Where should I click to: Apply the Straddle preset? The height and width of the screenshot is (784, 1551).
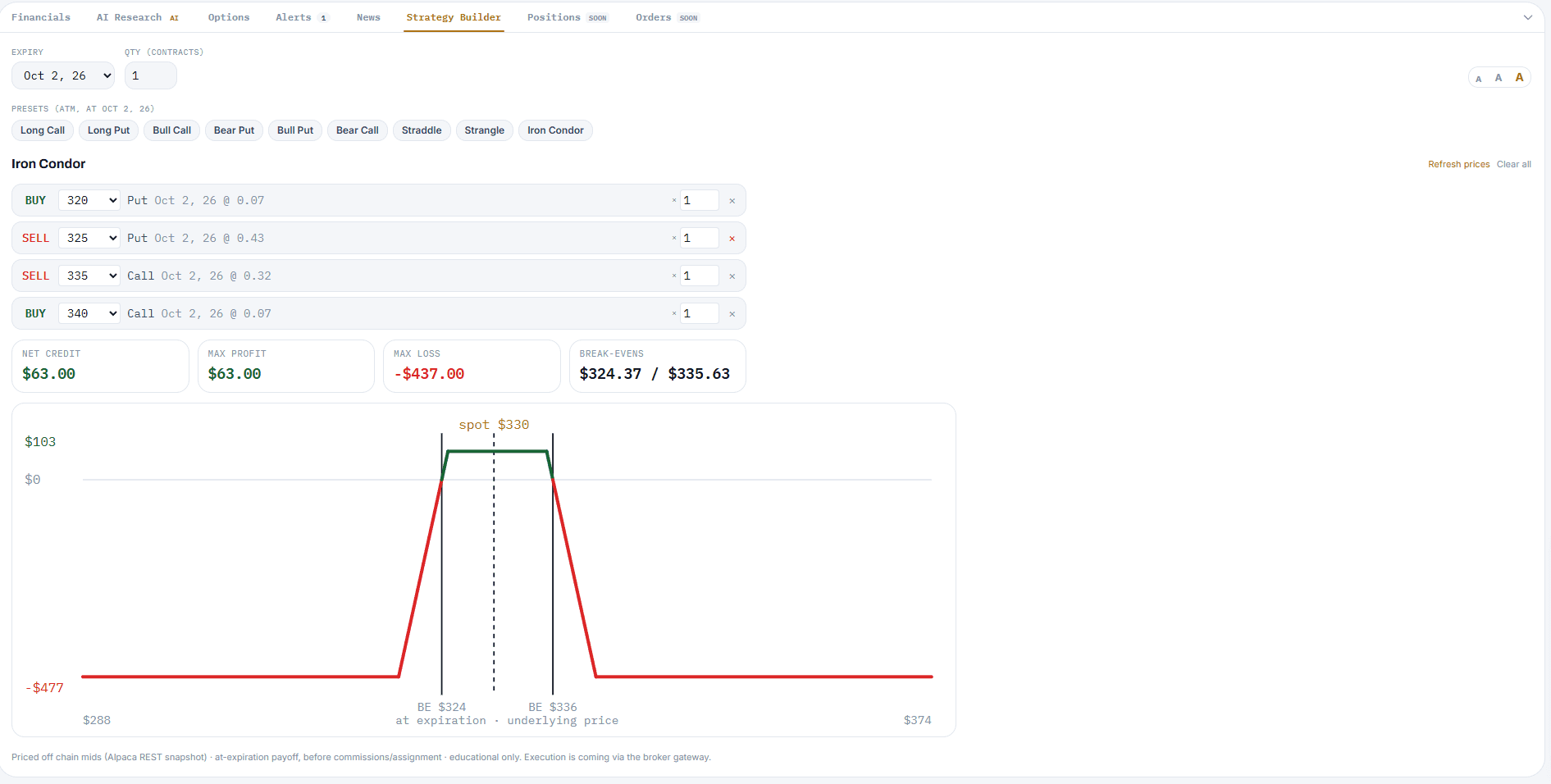click(422, 130)
